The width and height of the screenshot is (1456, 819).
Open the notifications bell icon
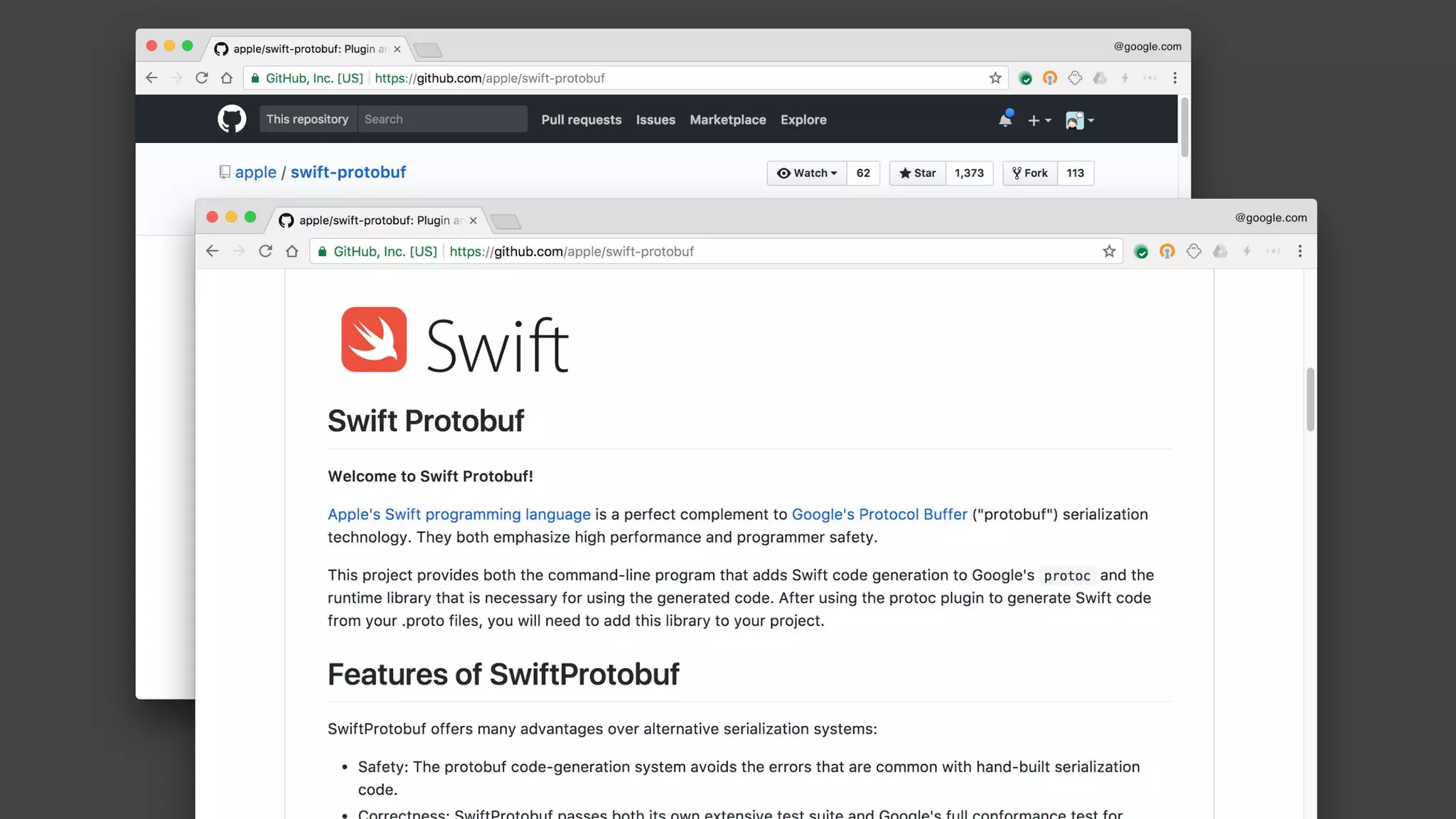[1005, 119]
